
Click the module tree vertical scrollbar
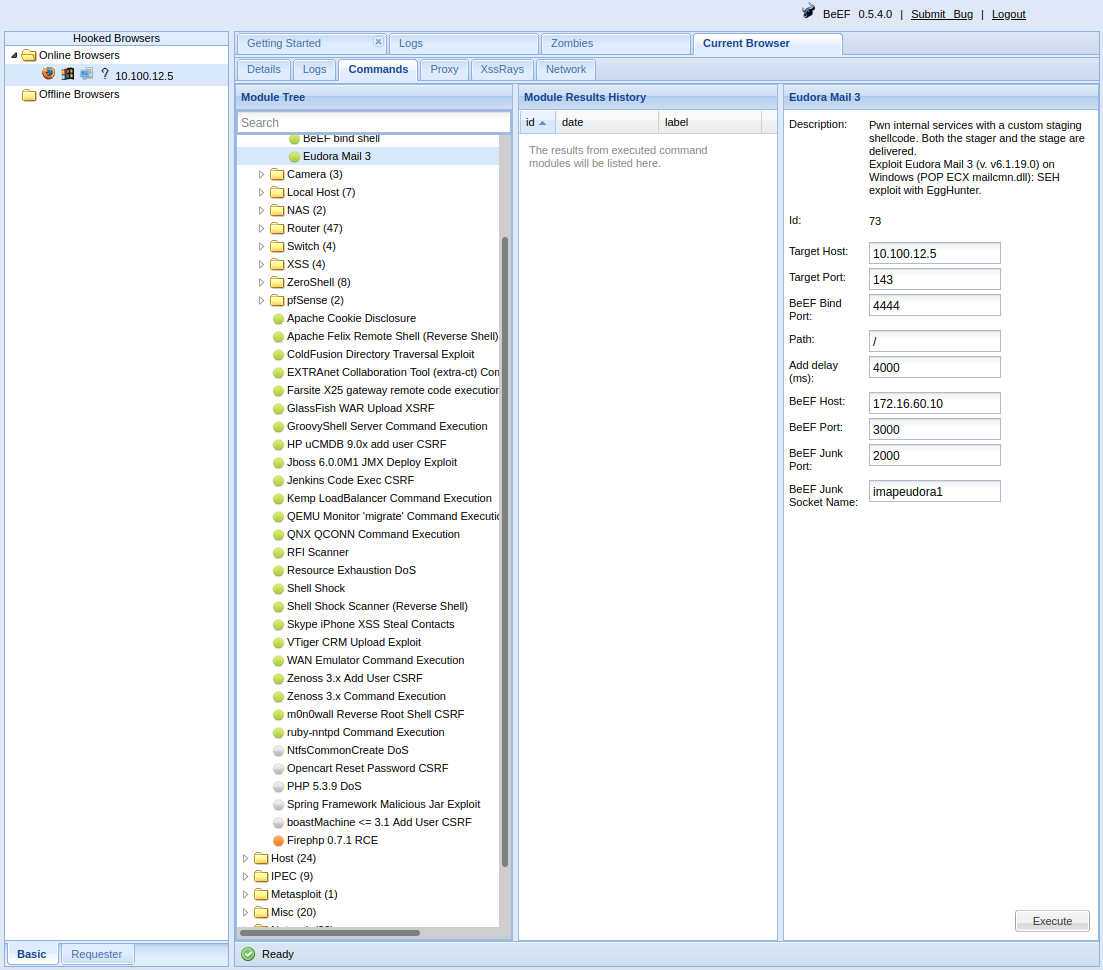click(x=504, y=552)
